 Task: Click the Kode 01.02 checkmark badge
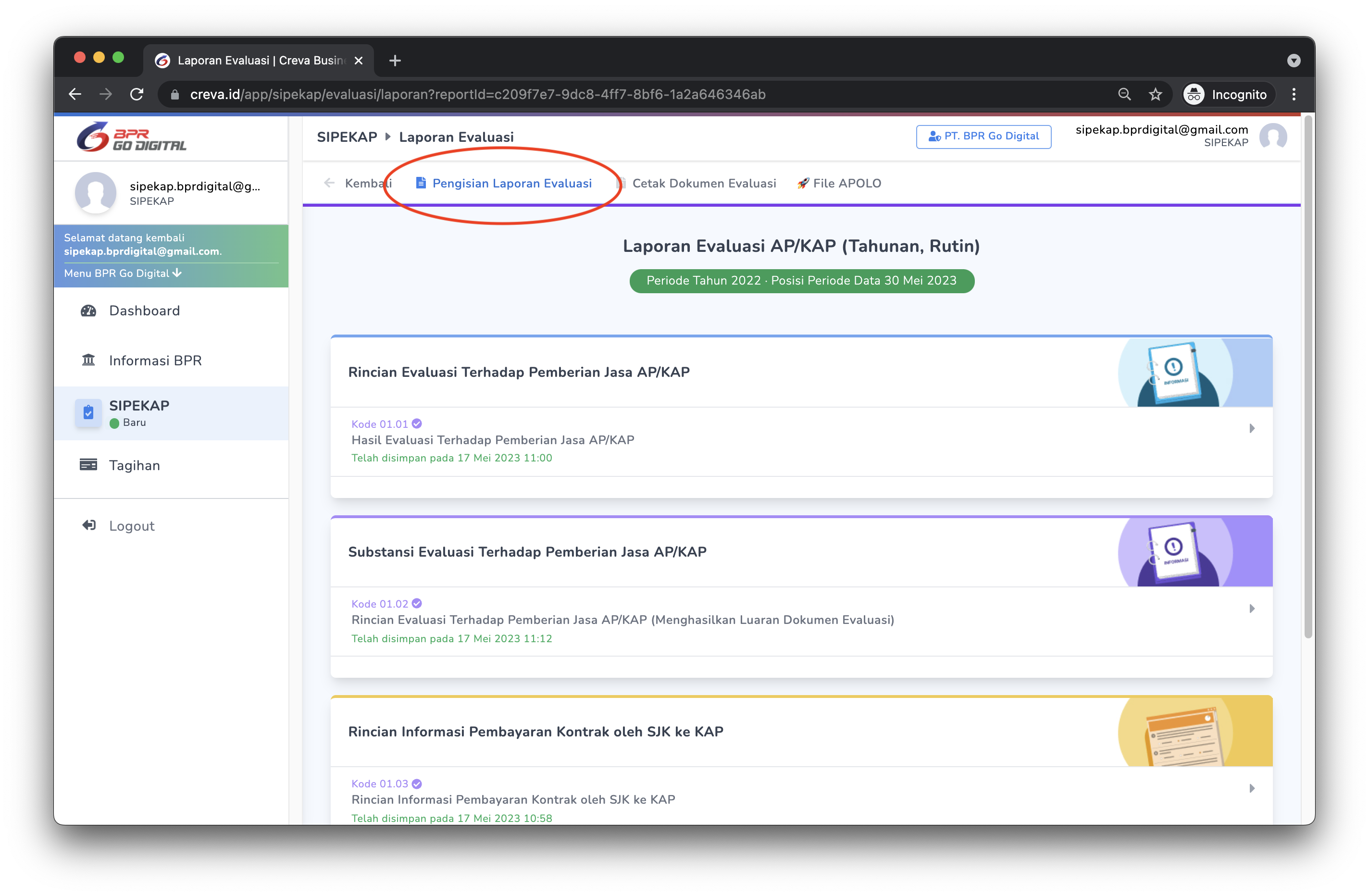coord(417,603)
